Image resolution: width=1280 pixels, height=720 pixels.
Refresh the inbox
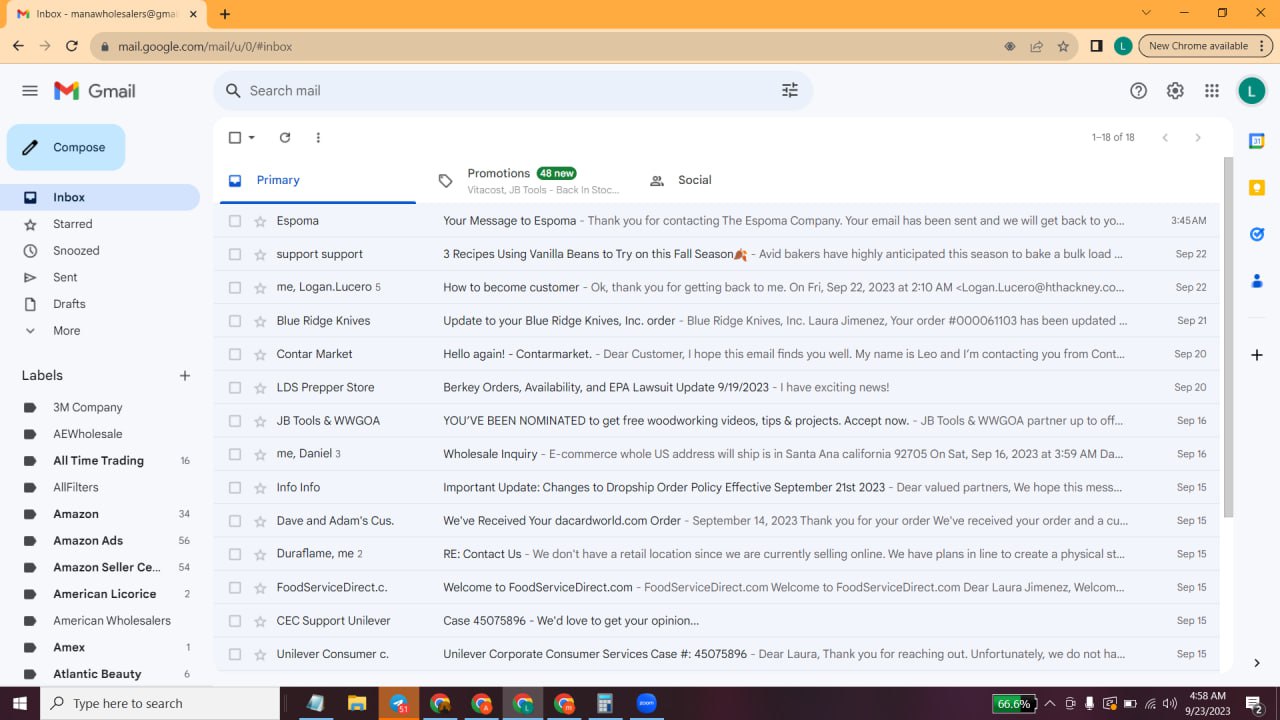pos(285,138)
